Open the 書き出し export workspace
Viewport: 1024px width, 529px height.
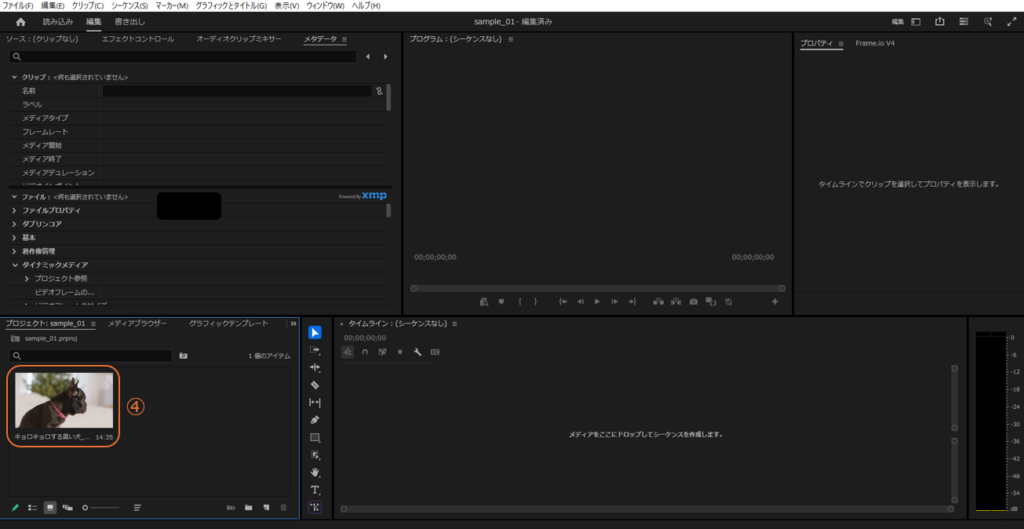click(x=130, y=21)
